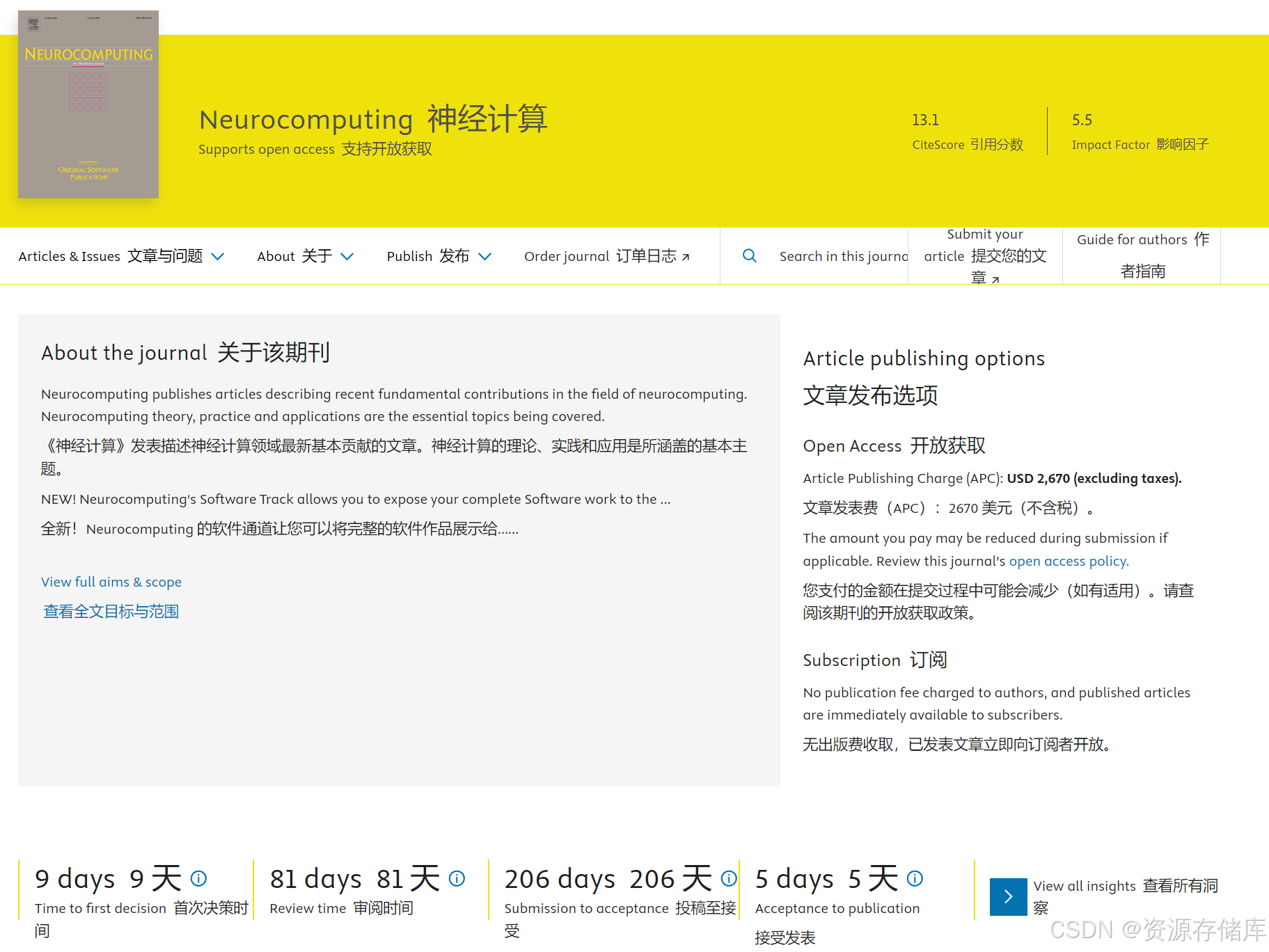Click View full aims & scope
This screenshot has width=1269, height=952.
[x=111, y=582]
